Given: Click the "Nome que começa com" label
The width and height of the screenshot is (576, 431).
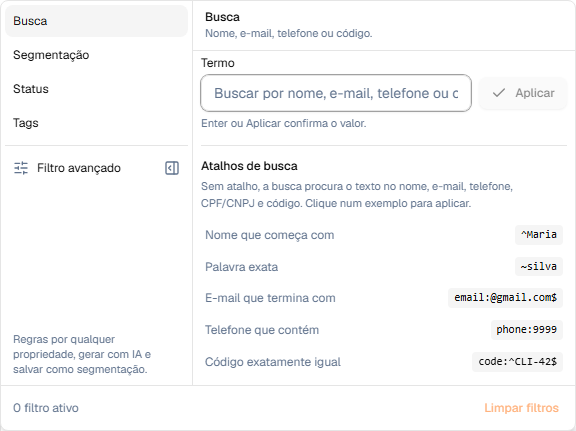Looking at the screenshot, I should (x=270, y=235).
